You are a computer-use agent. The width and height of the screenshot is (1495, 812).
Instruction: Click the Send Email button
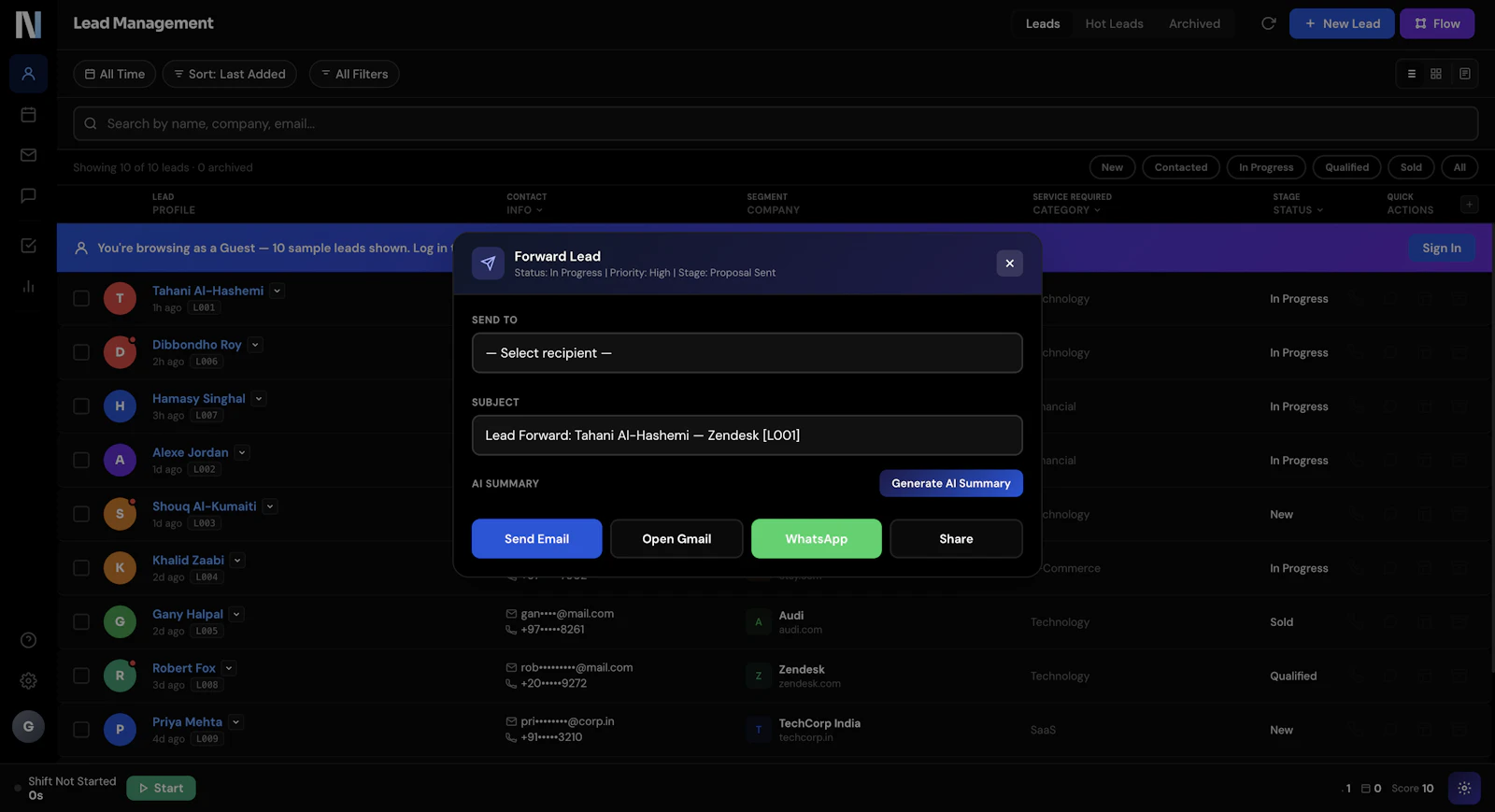coord(536,538)
